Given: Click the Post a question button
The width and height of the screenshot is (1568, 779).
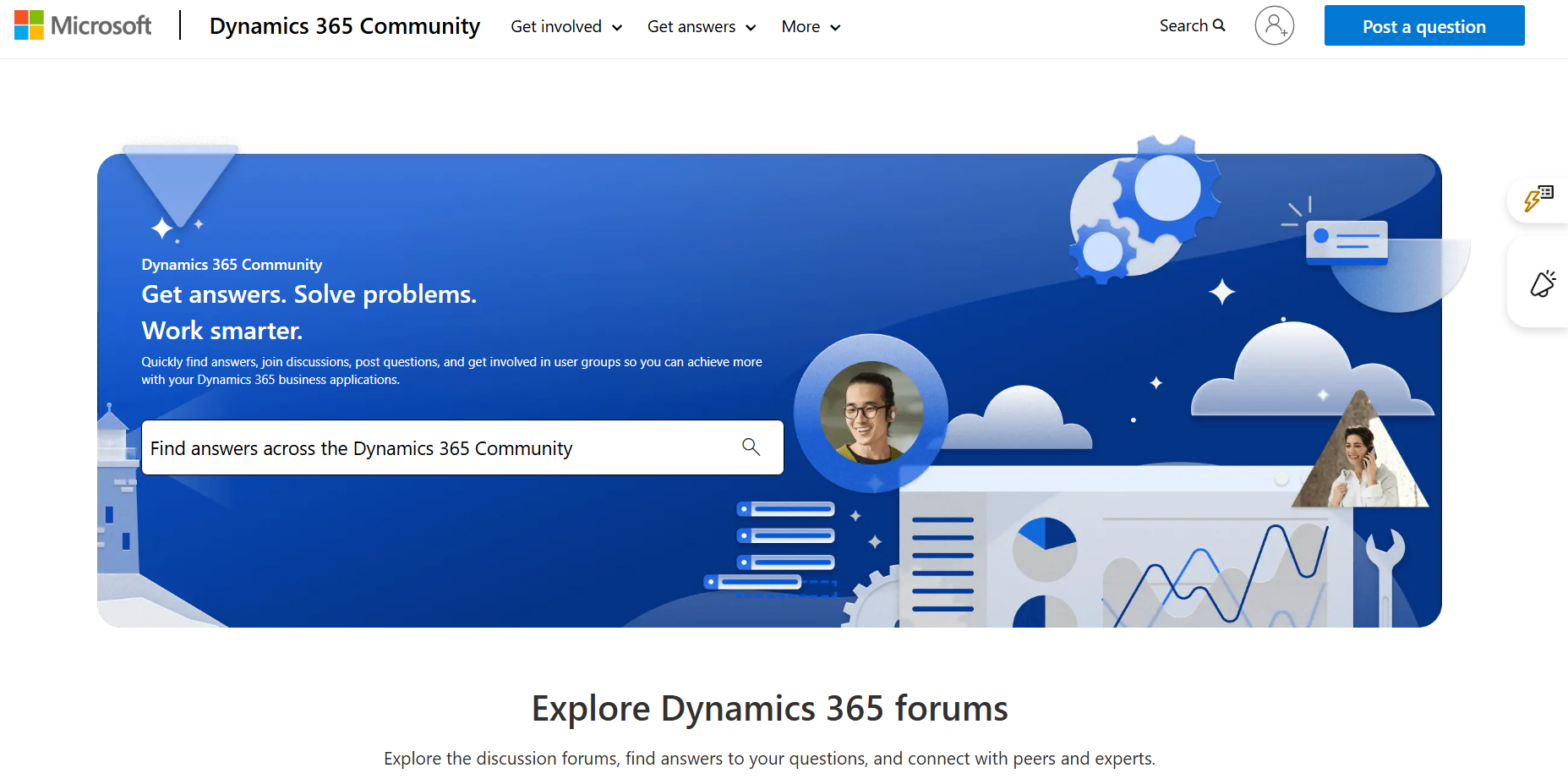Looking at the screenshot, I should 1424,26.
